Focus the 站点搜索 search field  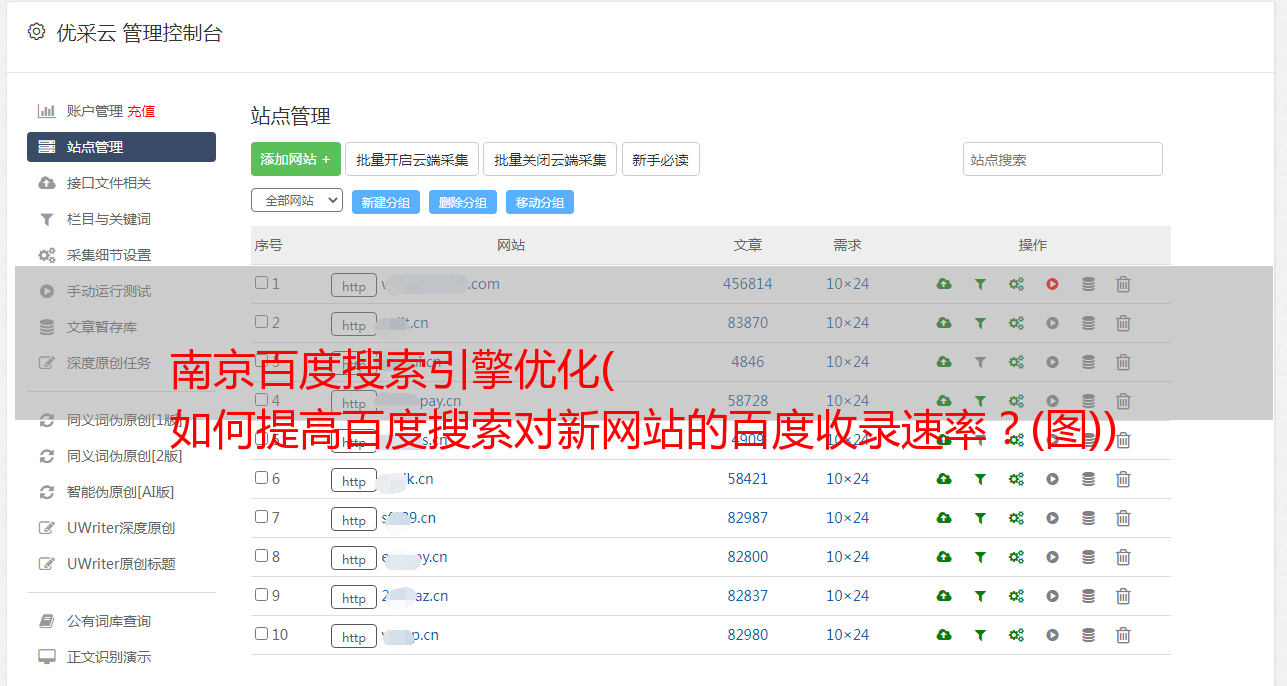point(1063,159)
